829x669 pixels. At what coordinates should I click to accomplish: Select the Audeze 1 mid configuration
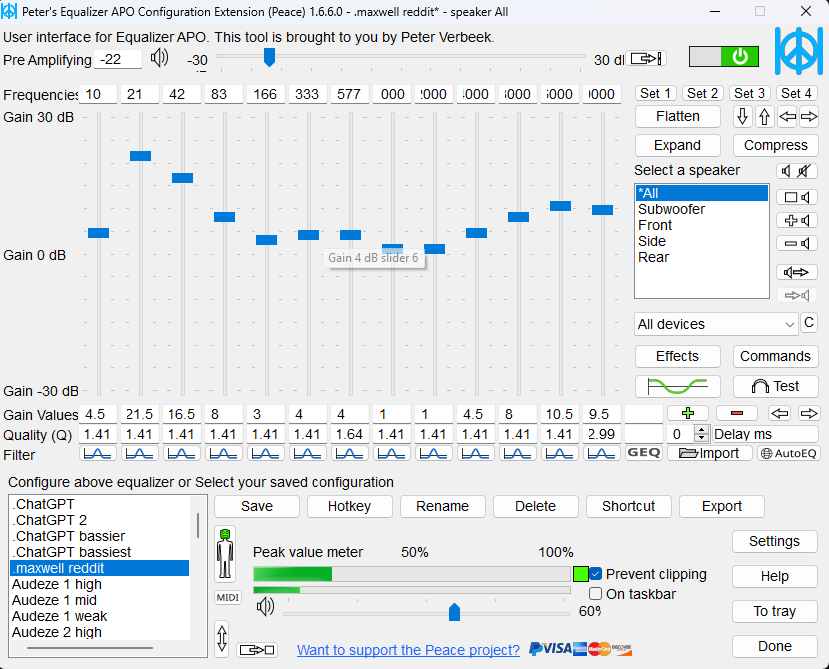coord(100,600)
